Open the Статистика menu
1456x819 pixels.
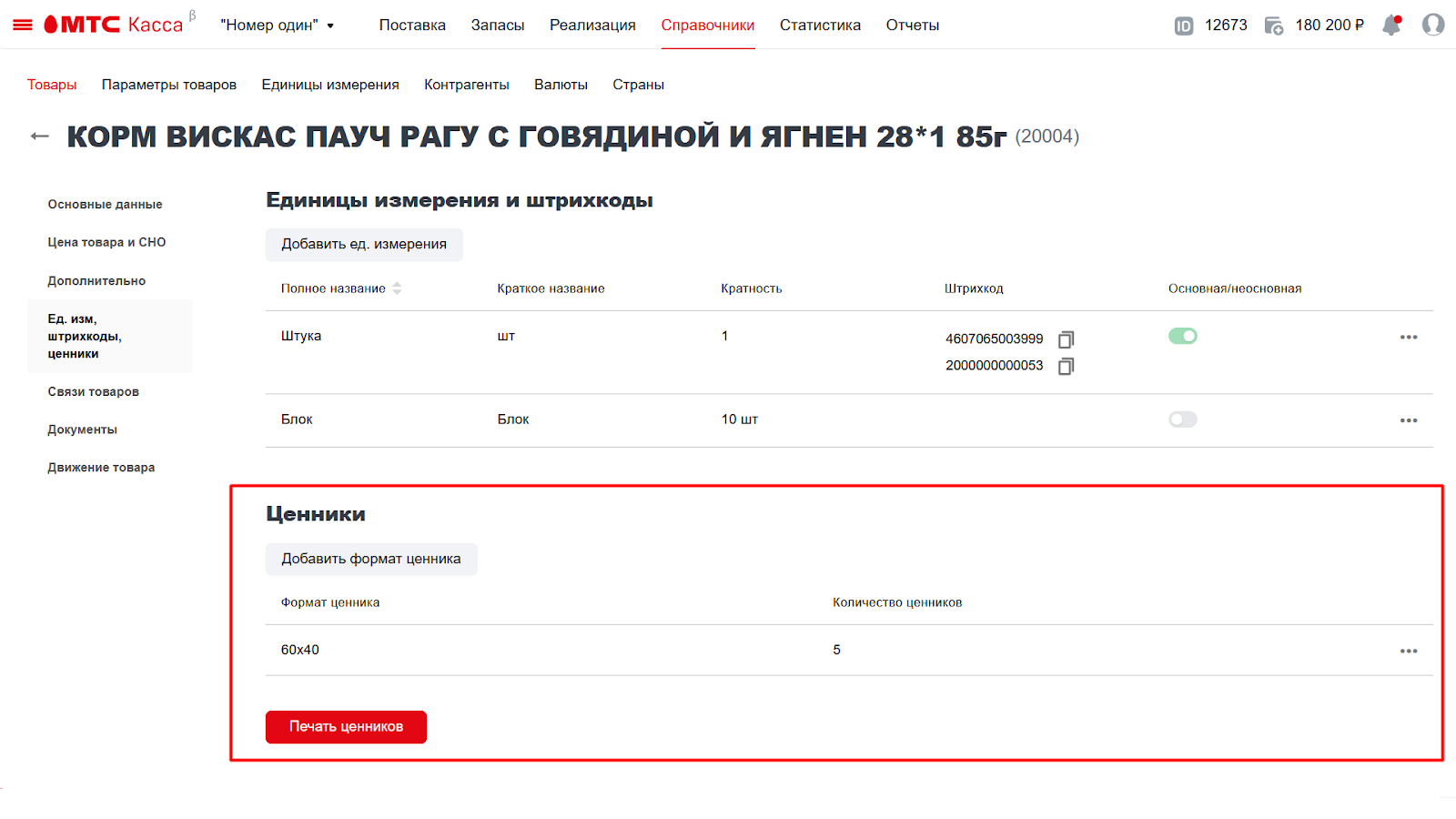(820, 25)
